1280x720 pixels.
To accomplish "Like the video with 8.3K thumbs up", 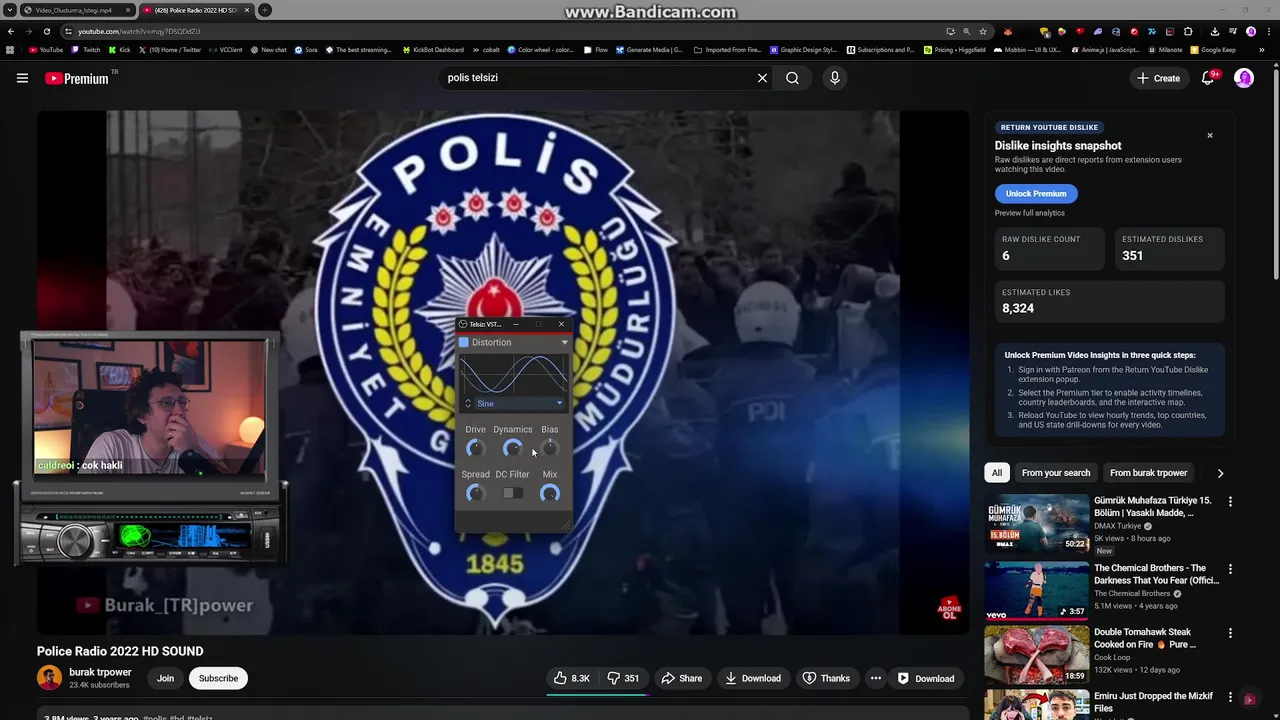I will coord(572,678).
